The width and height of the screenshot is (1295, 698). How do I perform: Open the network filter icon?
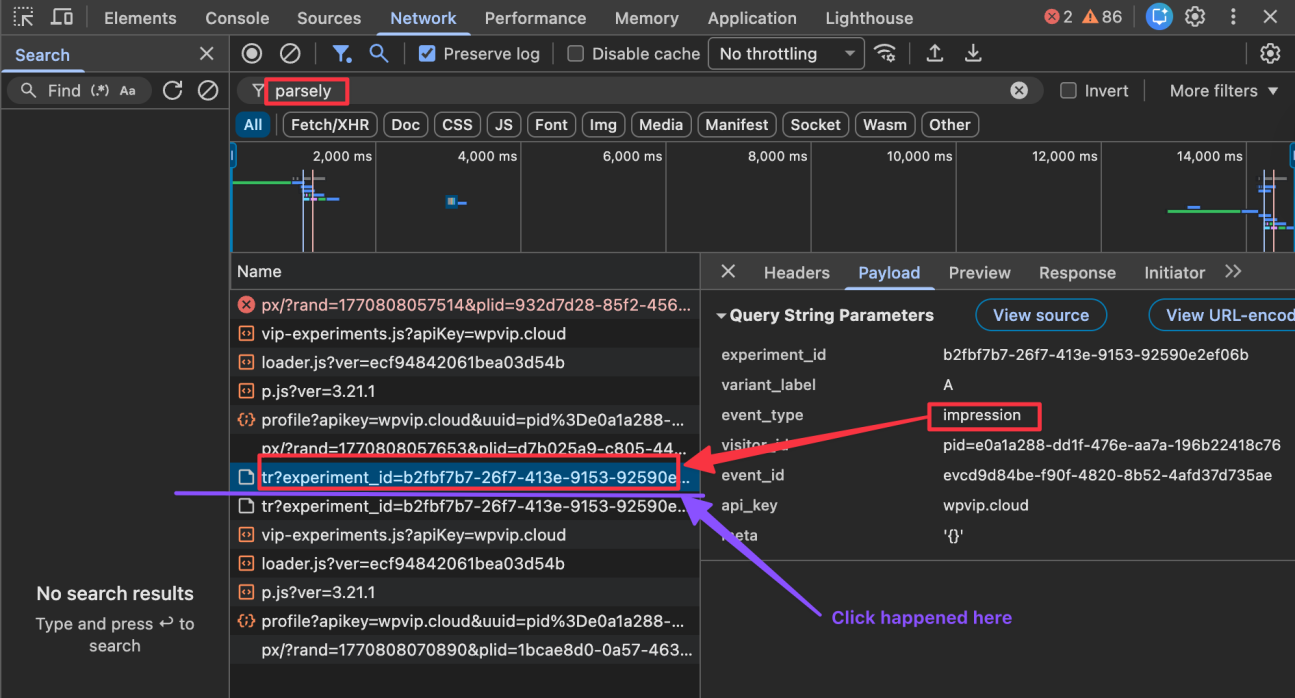pyautogui.click(x=341, y=53)
